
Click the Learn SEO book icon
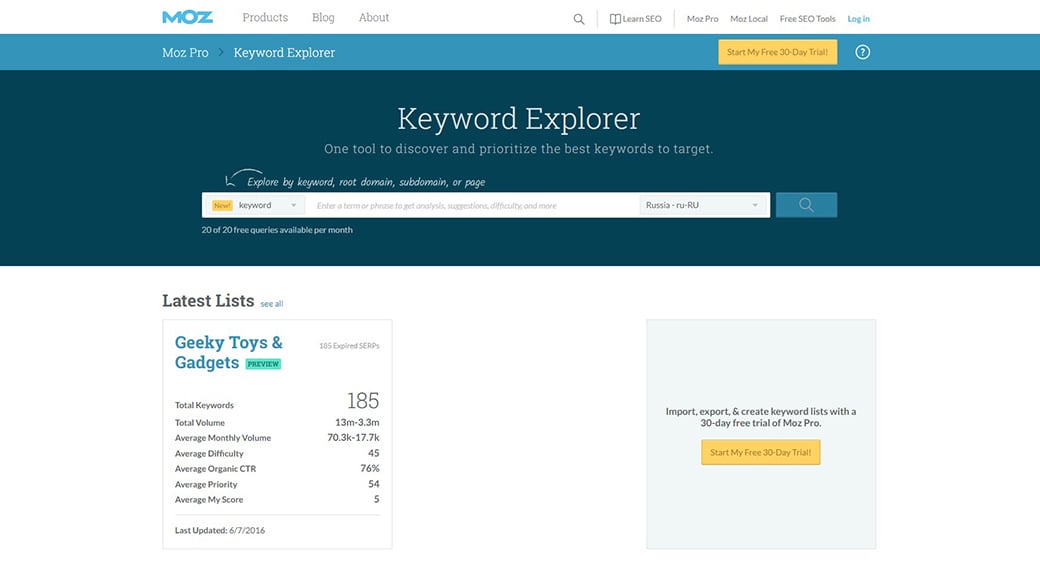(615, 19)
